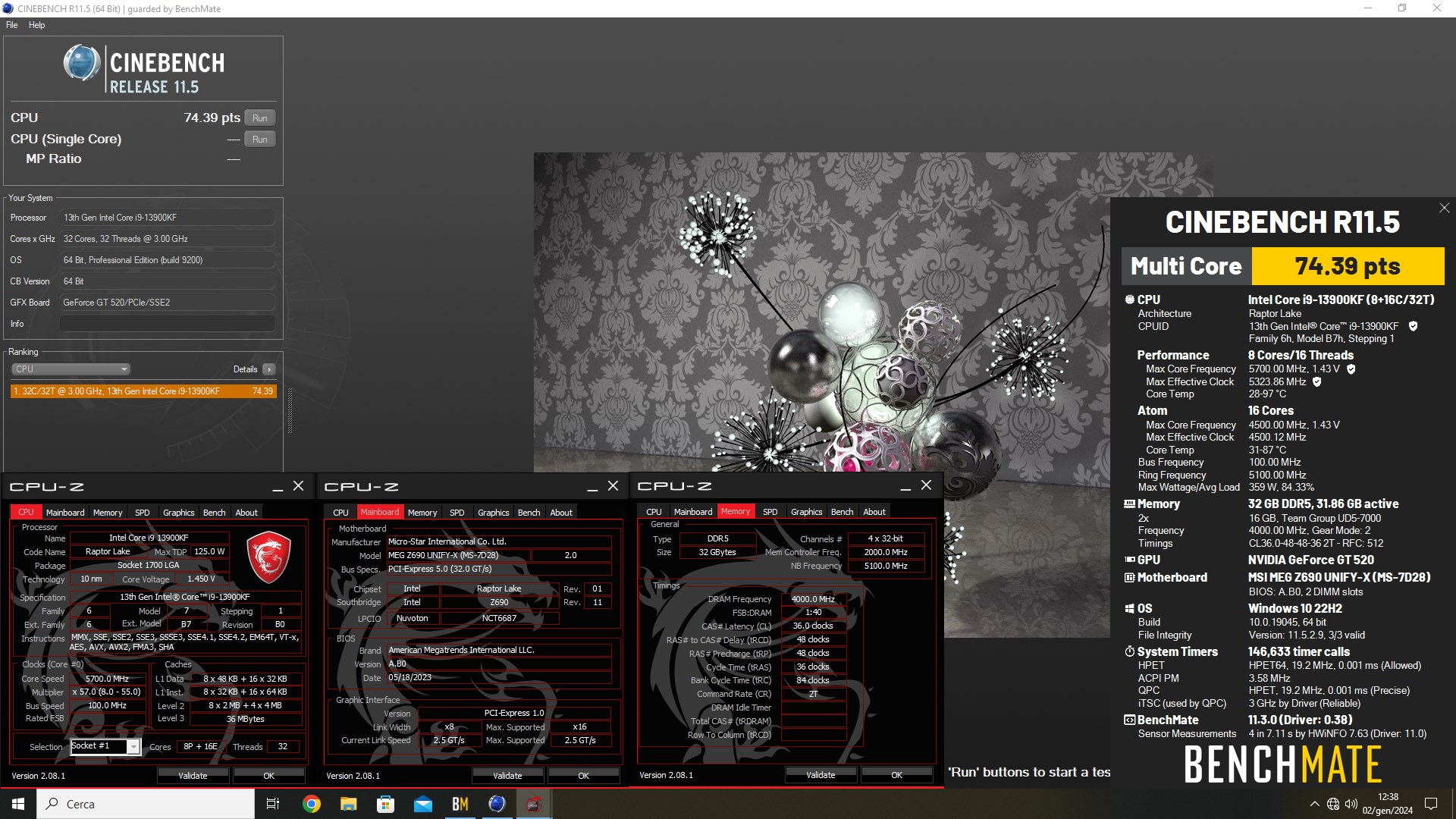Open Graphics tab in third CPU-Z window
The height and width of the screenshot is (819, 1456).
(807, 512)
